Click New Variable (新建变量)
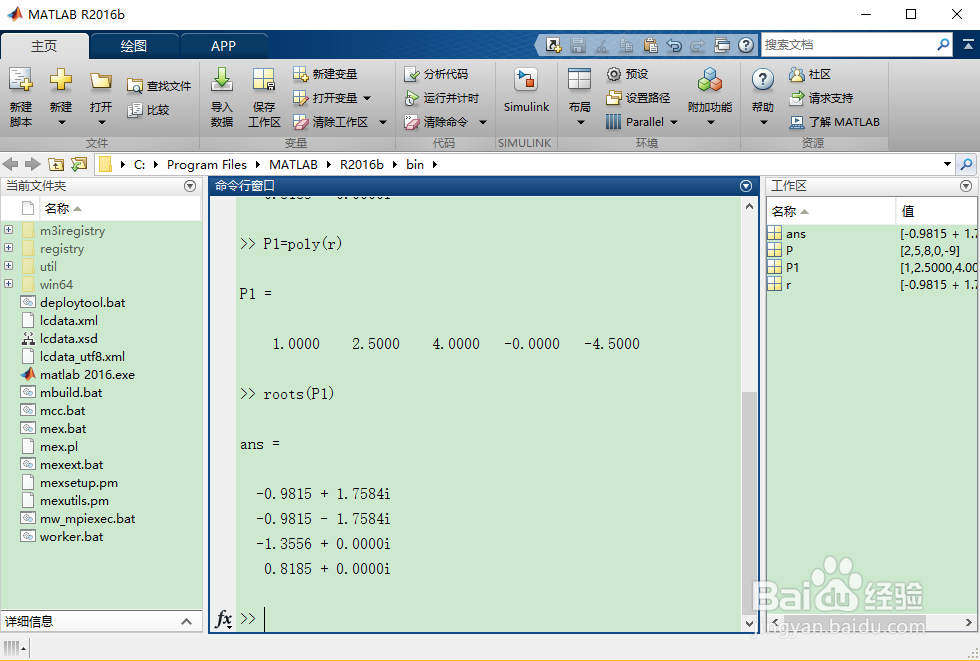 click(326, 74)
